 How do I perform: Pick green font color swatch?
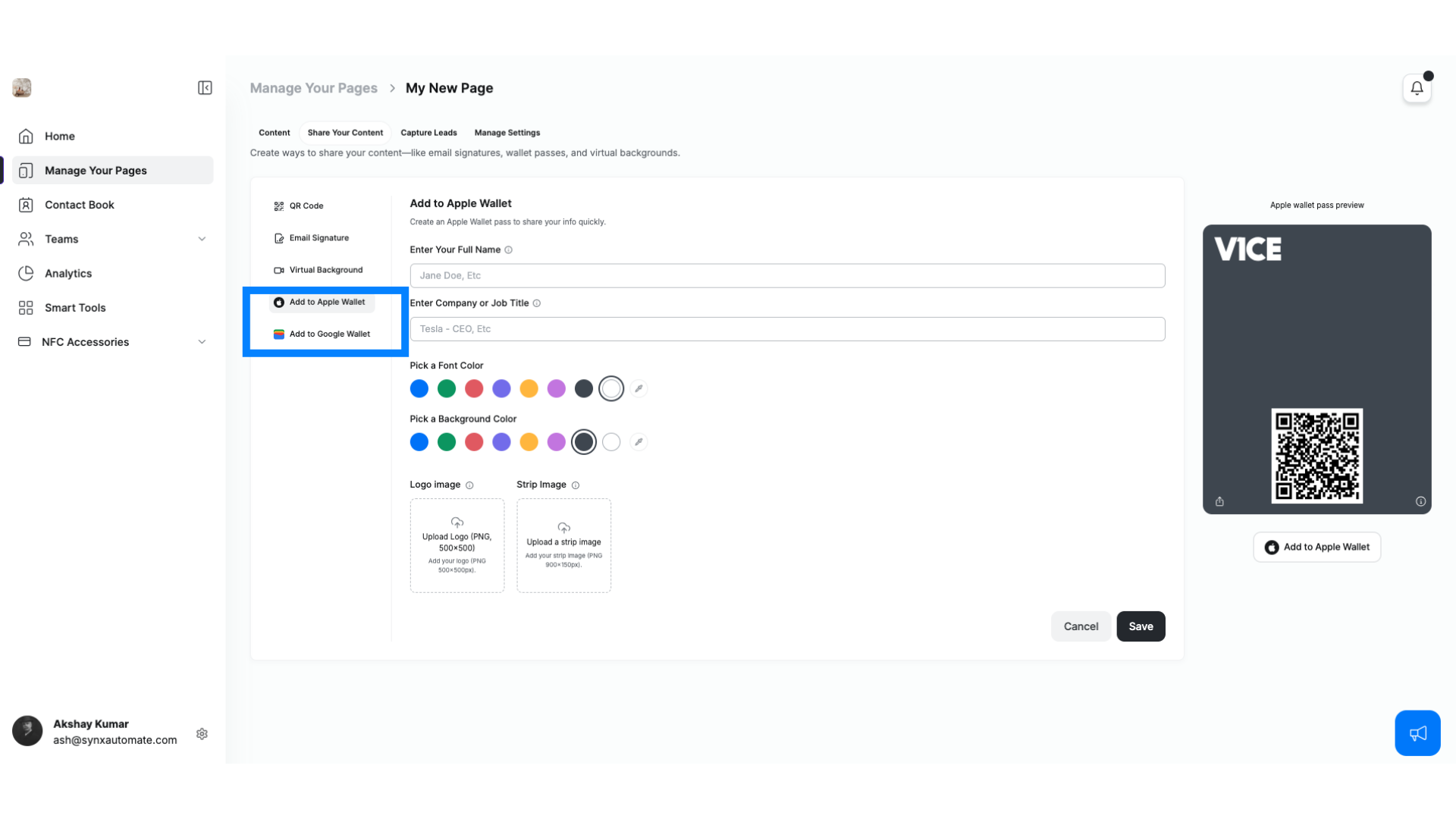pyautogui.click(x=447, y=389)
